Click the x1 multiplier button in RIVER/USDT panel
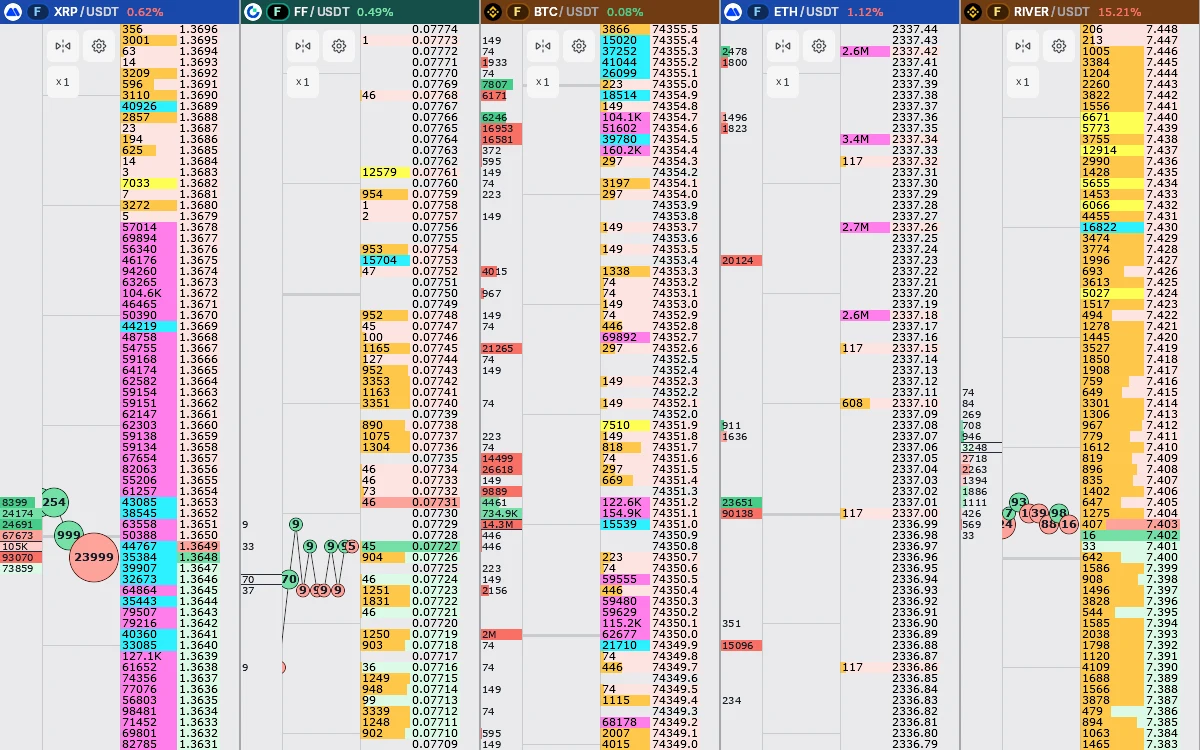The image size is (1200, 750). 1022,82
